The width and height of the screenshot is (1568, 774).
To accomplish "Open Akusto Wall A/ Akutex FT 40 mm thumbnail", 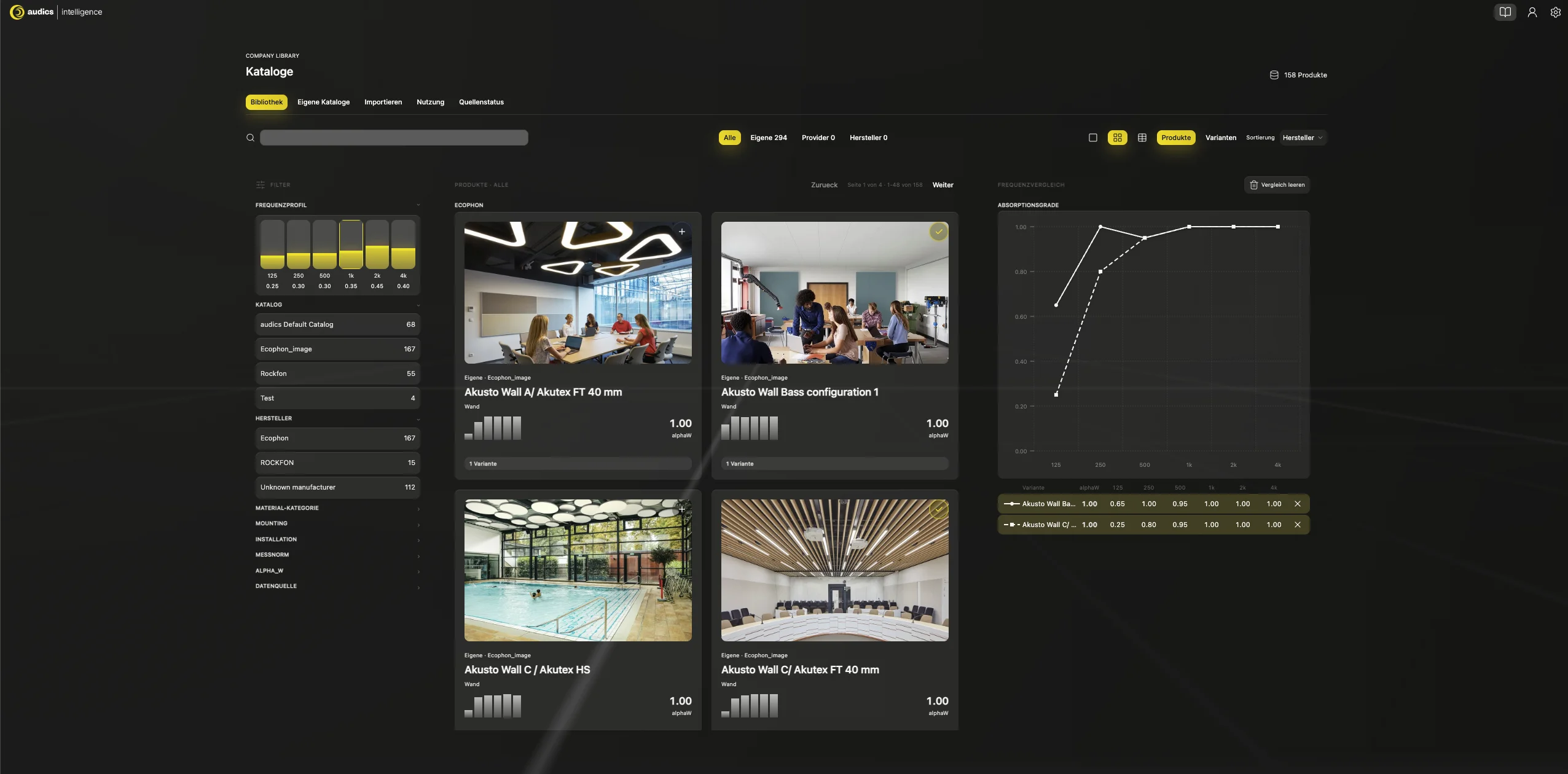I will click(x=578, y=292).
